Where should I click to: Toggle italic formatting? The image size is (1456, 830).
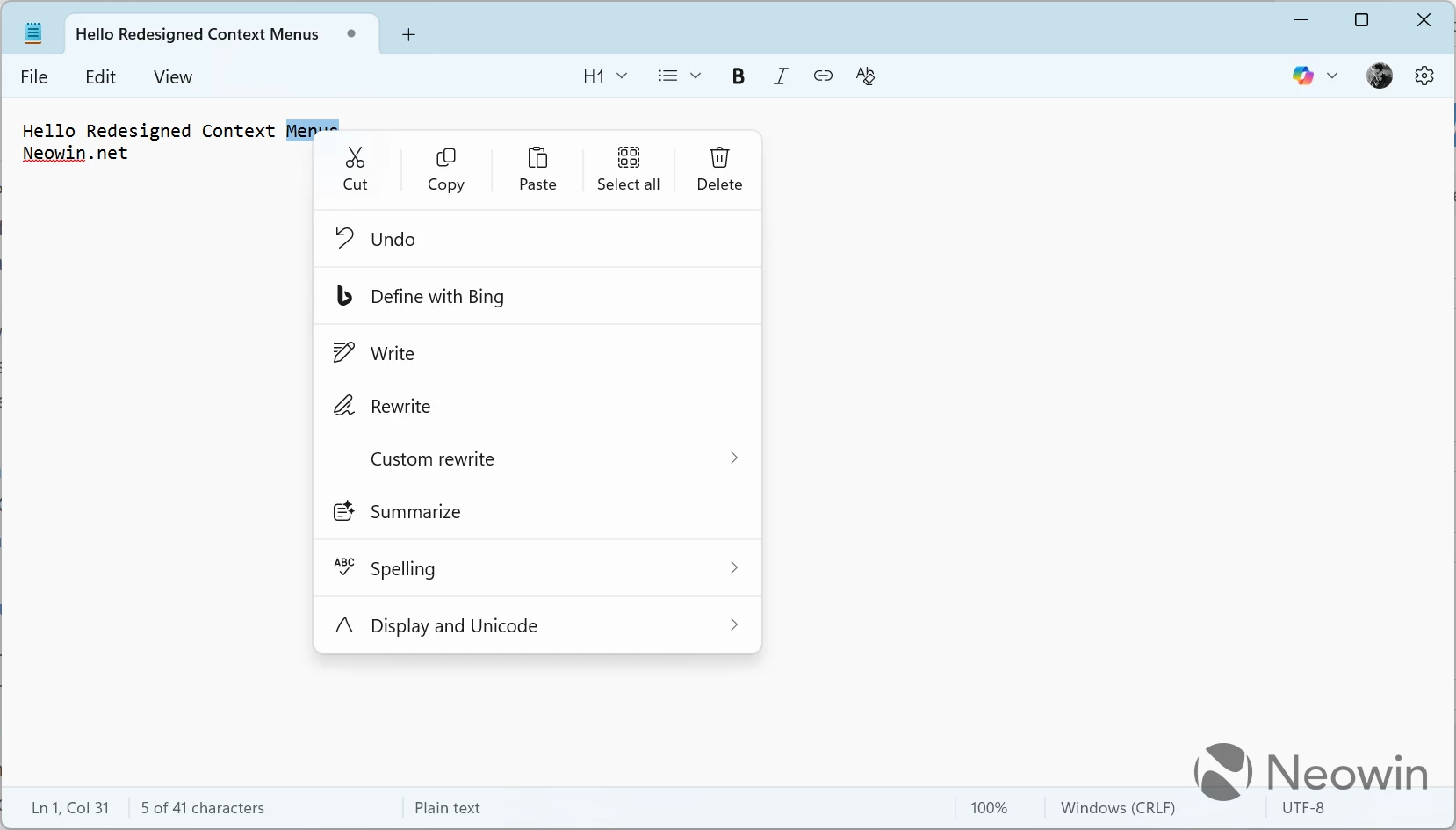(x=780, y=76)
